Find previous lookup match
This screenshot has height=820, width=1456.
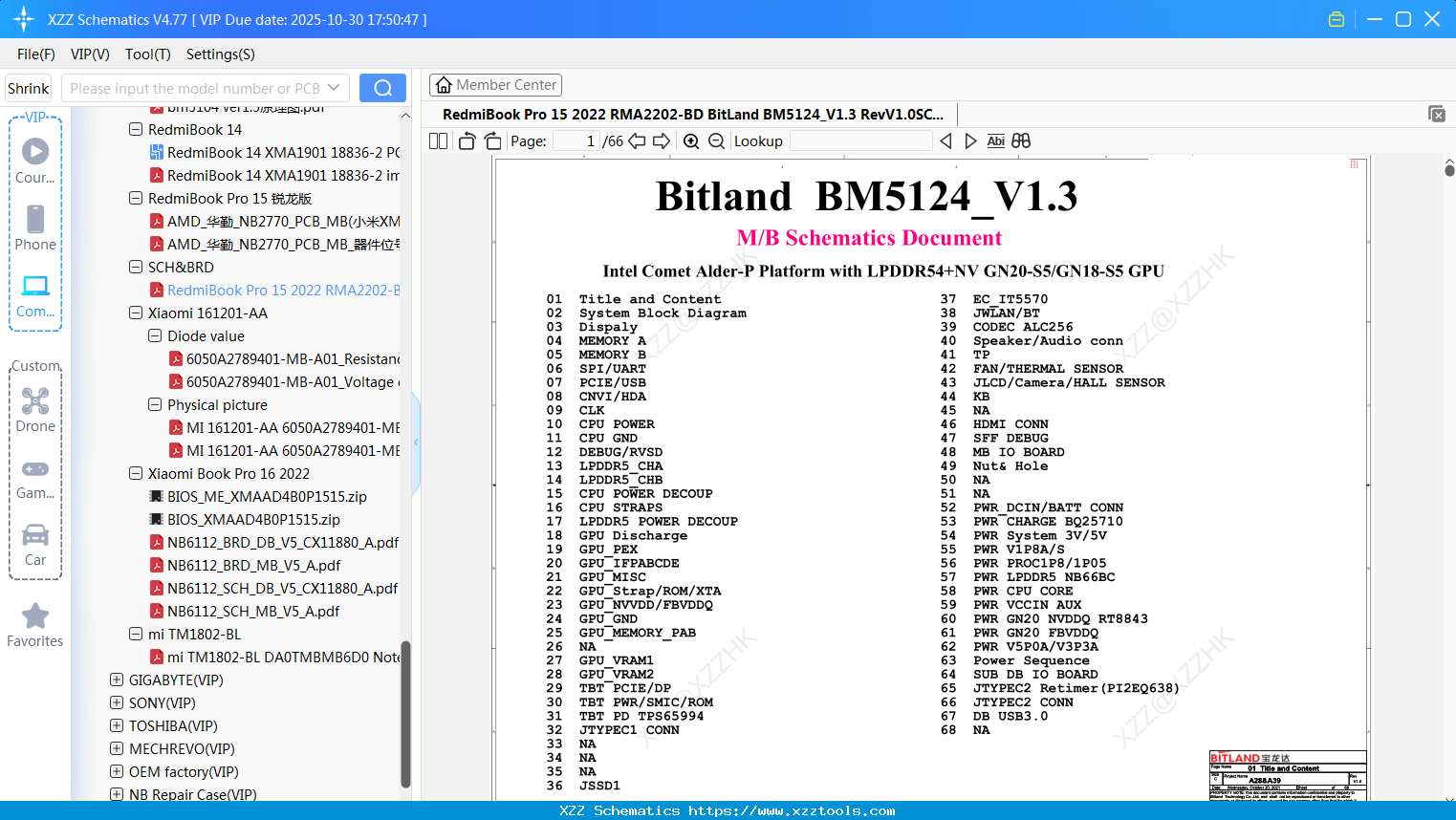[945, 141]
